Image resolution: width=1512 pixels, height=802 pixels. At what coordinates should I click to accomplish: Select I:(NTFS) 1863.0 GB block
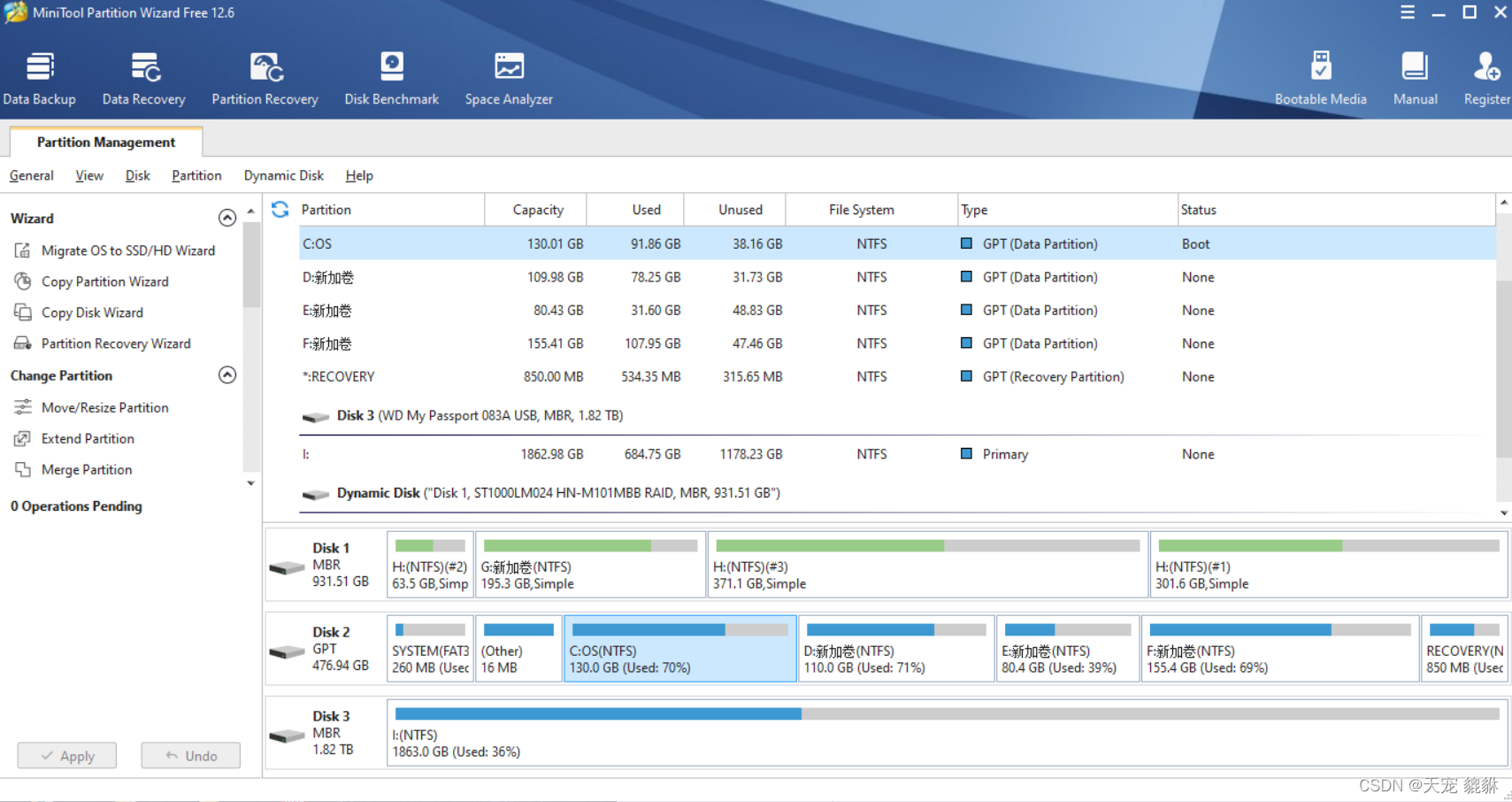(x=947, y=732)
